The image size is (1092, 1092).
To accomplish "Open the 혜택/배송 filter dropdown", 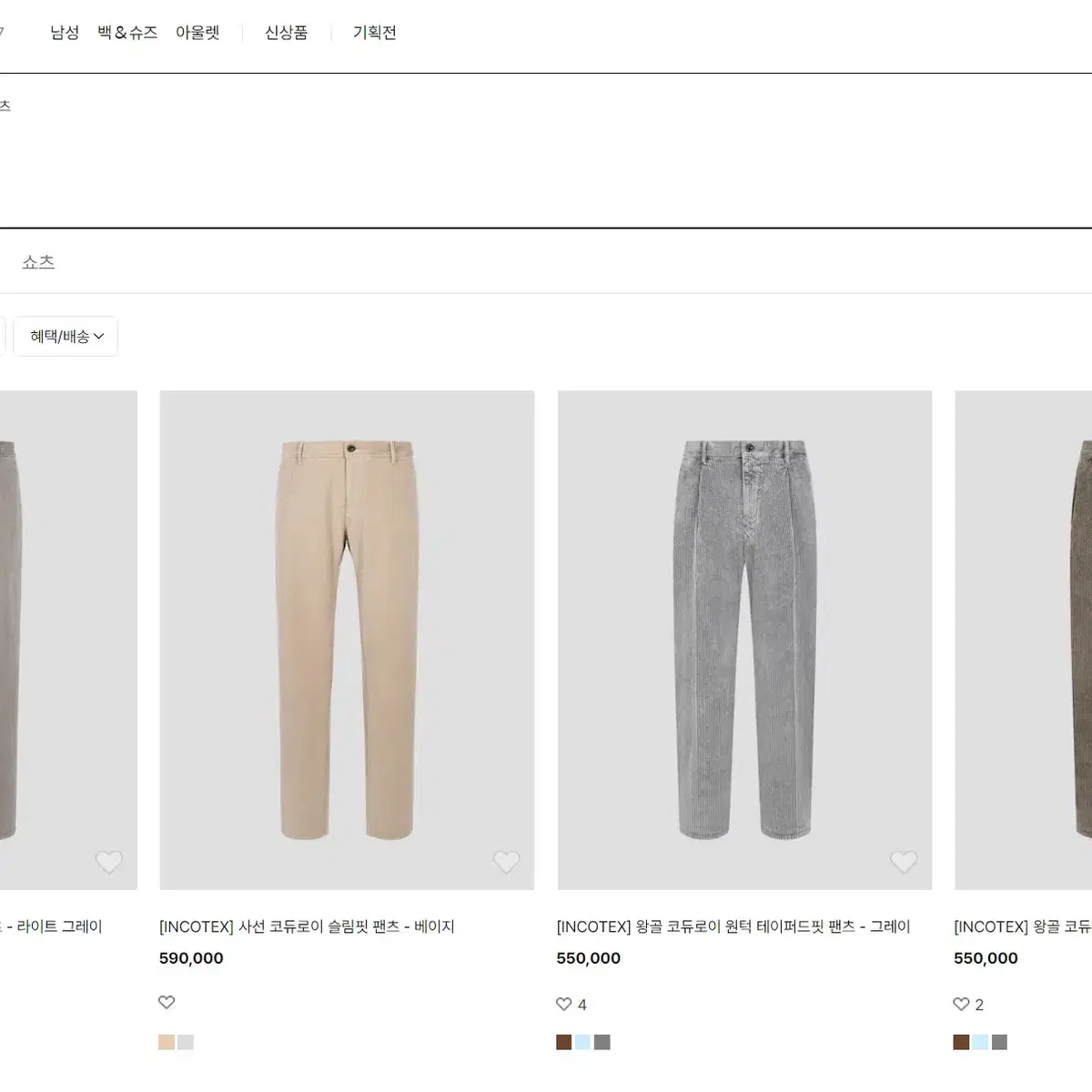I will 66,336.
